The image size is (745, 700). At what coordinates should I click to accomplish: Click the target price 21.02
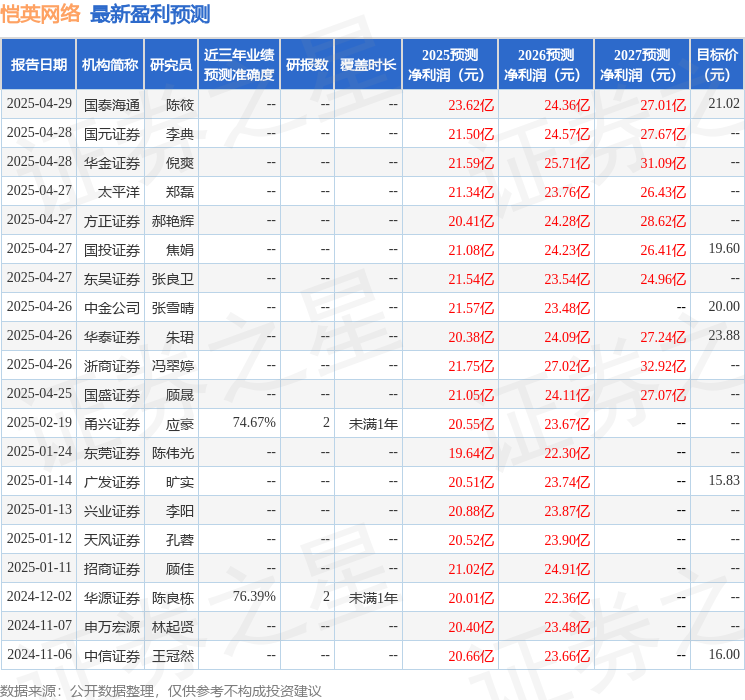tap(724, 103)
